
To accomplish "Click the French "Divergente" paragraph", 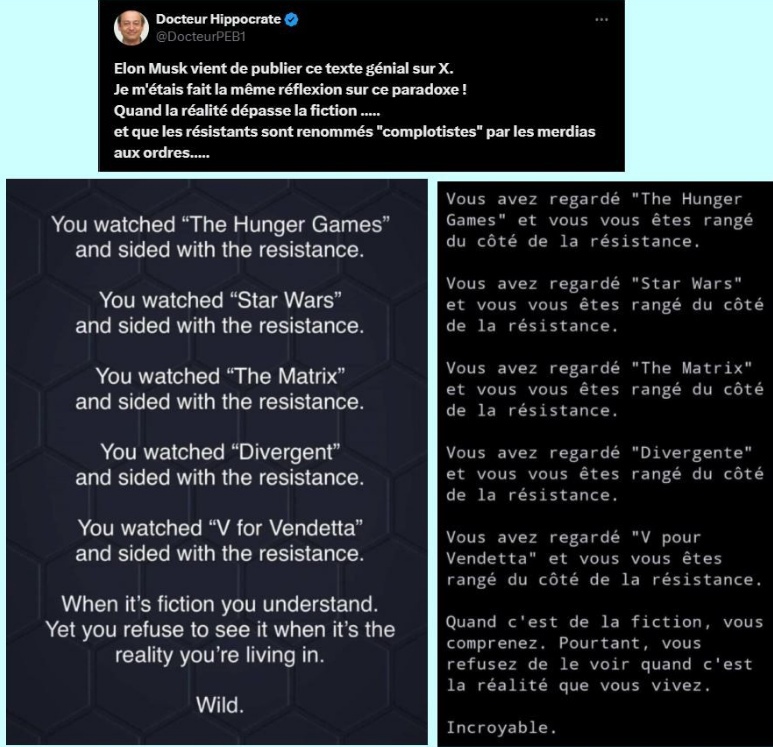I will 605,474.
